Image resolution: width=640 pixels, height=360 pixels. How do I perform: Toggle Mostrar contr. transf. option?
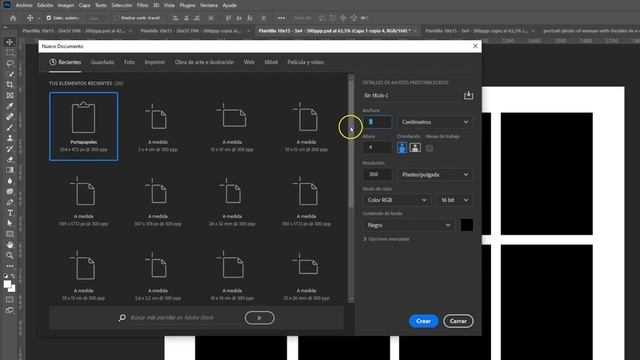(x=117, y=18)
